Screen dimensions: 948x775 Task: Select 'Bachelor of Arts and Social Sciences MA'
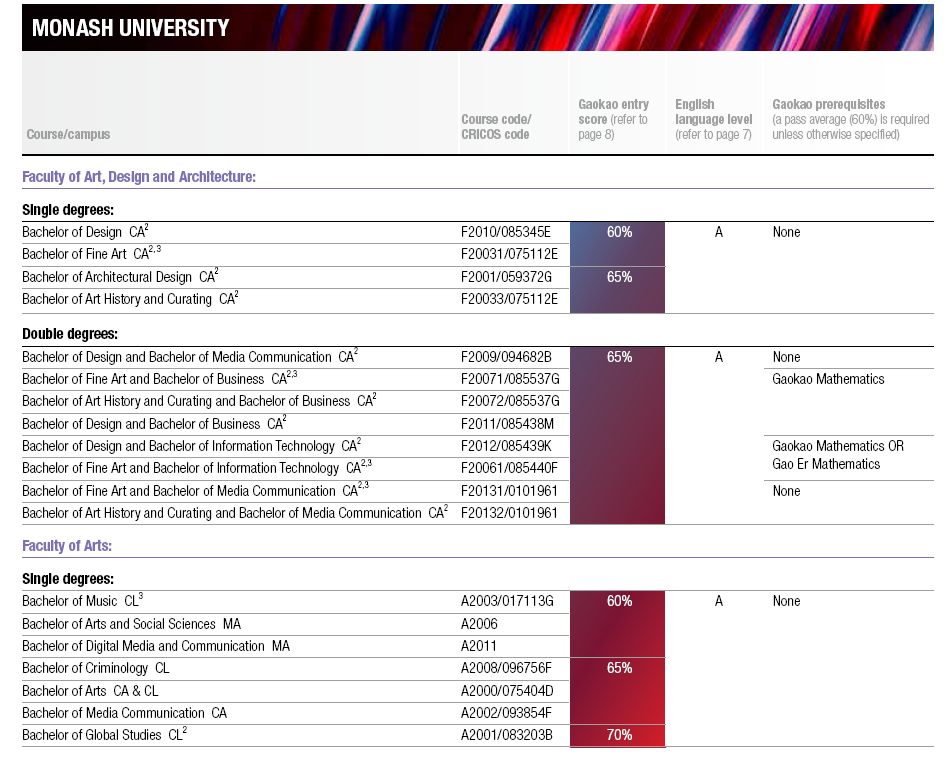(131, 624)
